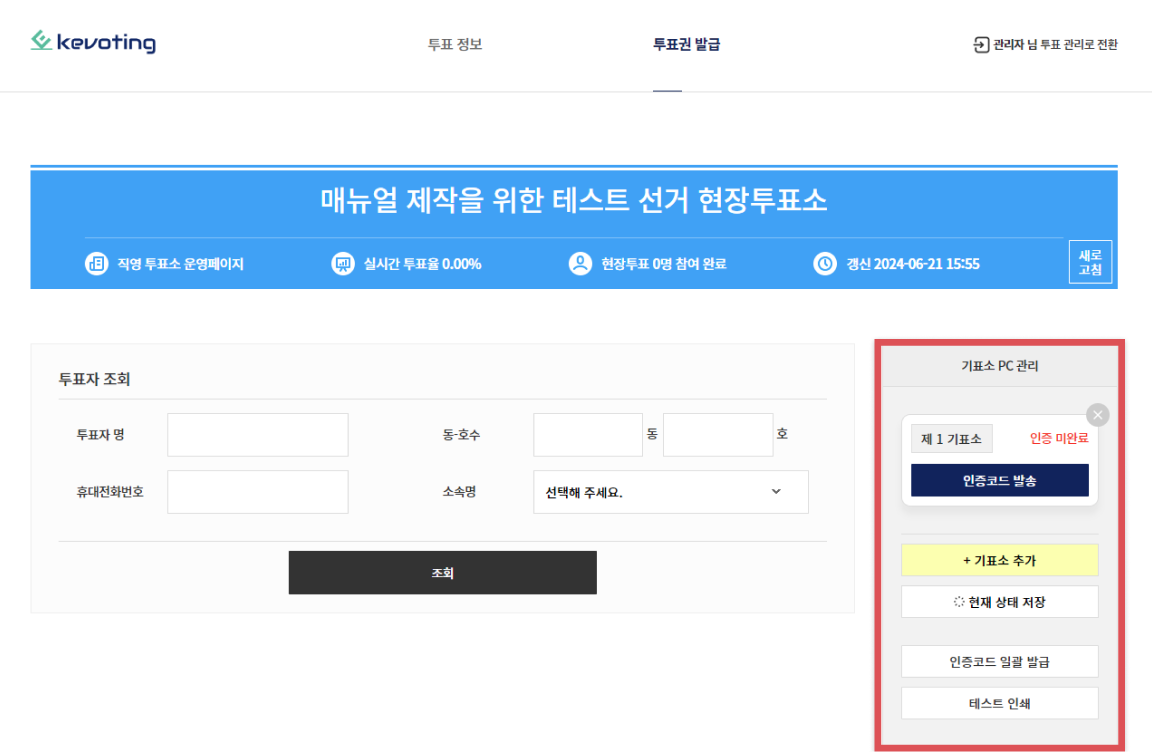
Task: Expand the 소속명 dropdown
Action: click(670, 492)
